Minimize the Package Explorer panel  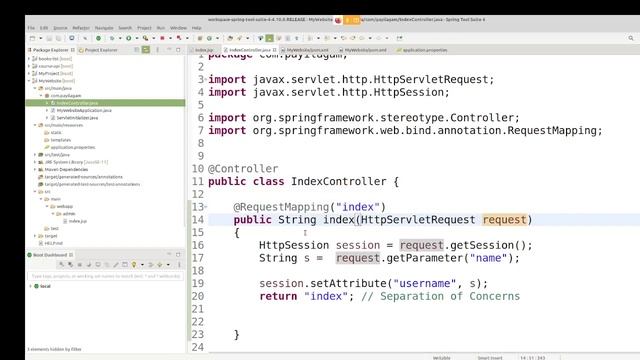coord(169,50)
